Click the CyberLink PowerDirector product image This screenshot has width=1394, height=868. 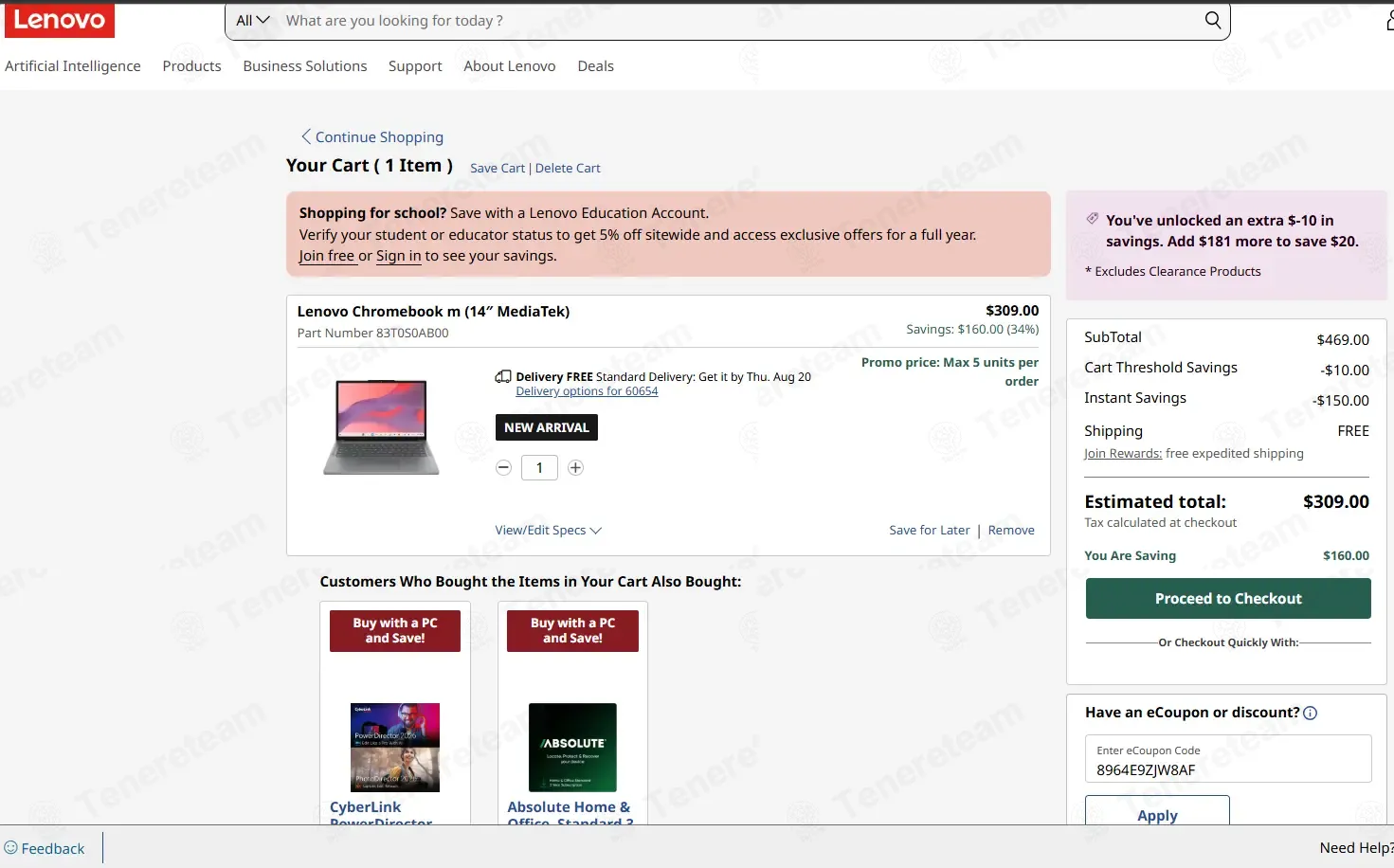tap(395, 748)
